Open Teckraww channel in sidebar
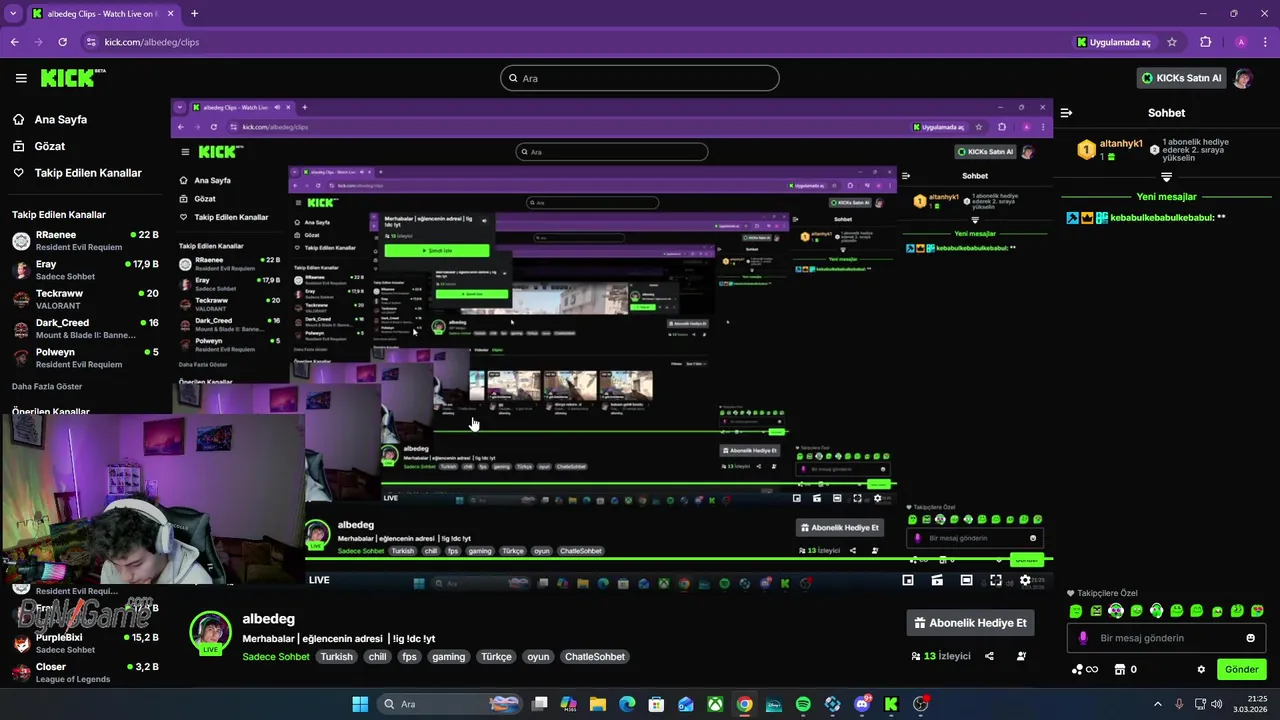 tap(85, 299)
